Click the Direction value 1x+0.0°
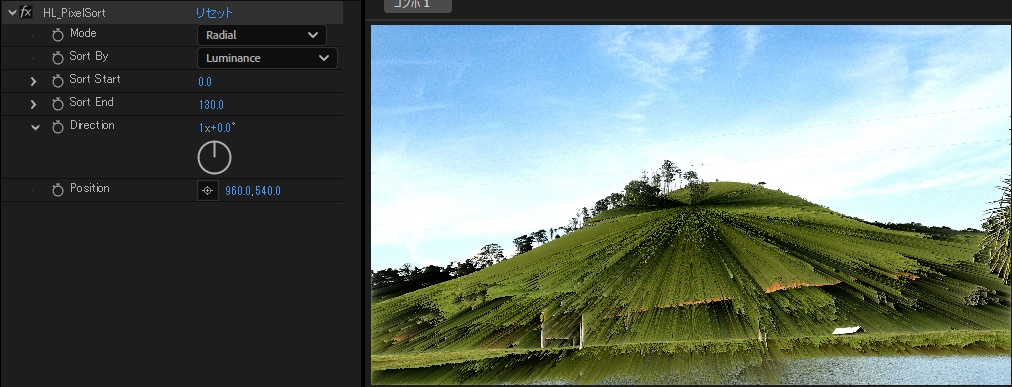Screen dimensions: 1012x387 click(x=217, y=128)
